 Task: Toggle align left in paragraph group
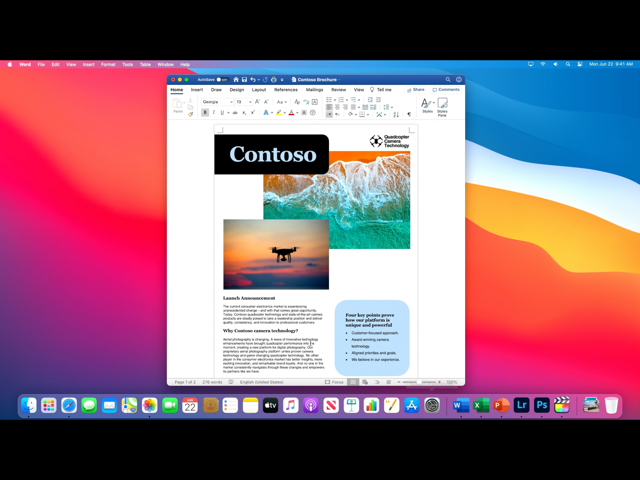coord(329,107)
